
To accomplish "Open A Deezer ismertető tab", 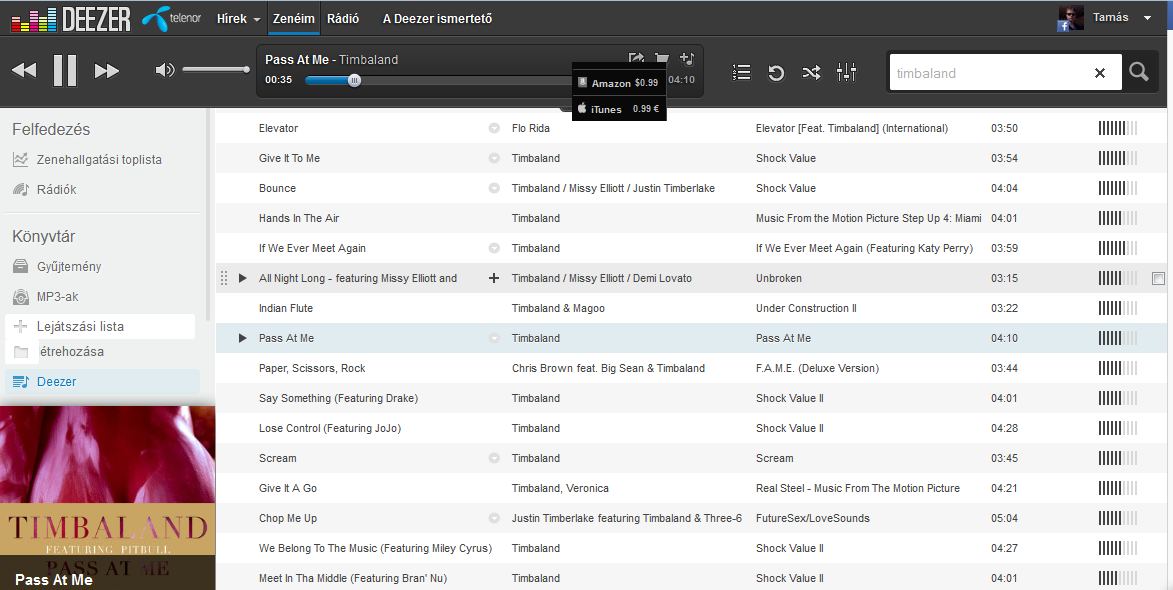I will [x=437, y=19].
